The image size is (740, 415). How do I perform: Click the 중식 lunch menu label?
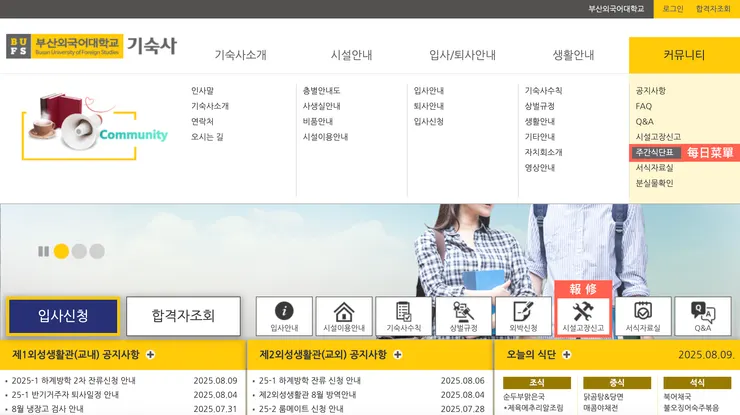click(x=617, y=382)
